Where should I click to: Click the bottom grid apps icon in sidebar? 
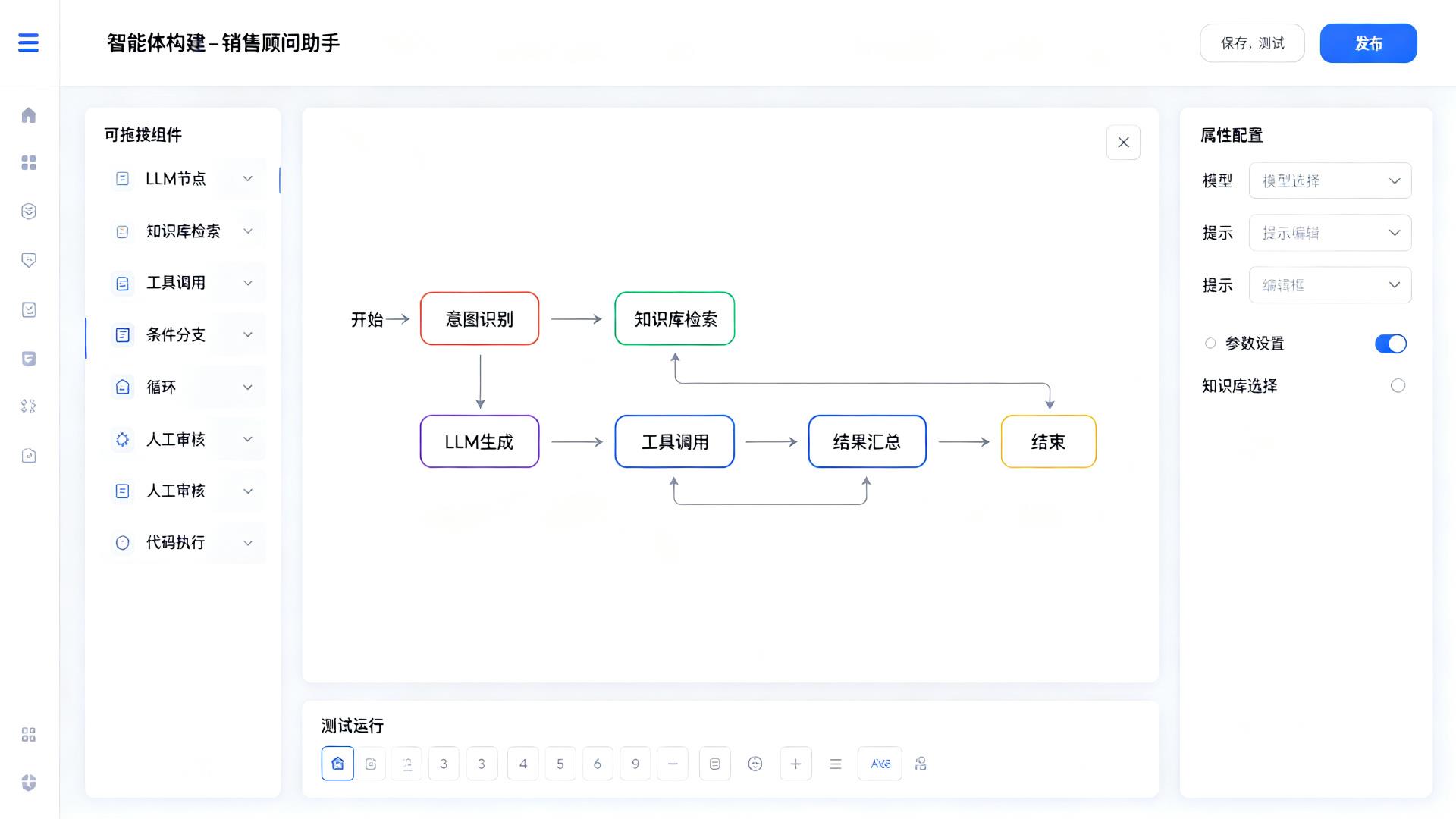coord(29,735)
